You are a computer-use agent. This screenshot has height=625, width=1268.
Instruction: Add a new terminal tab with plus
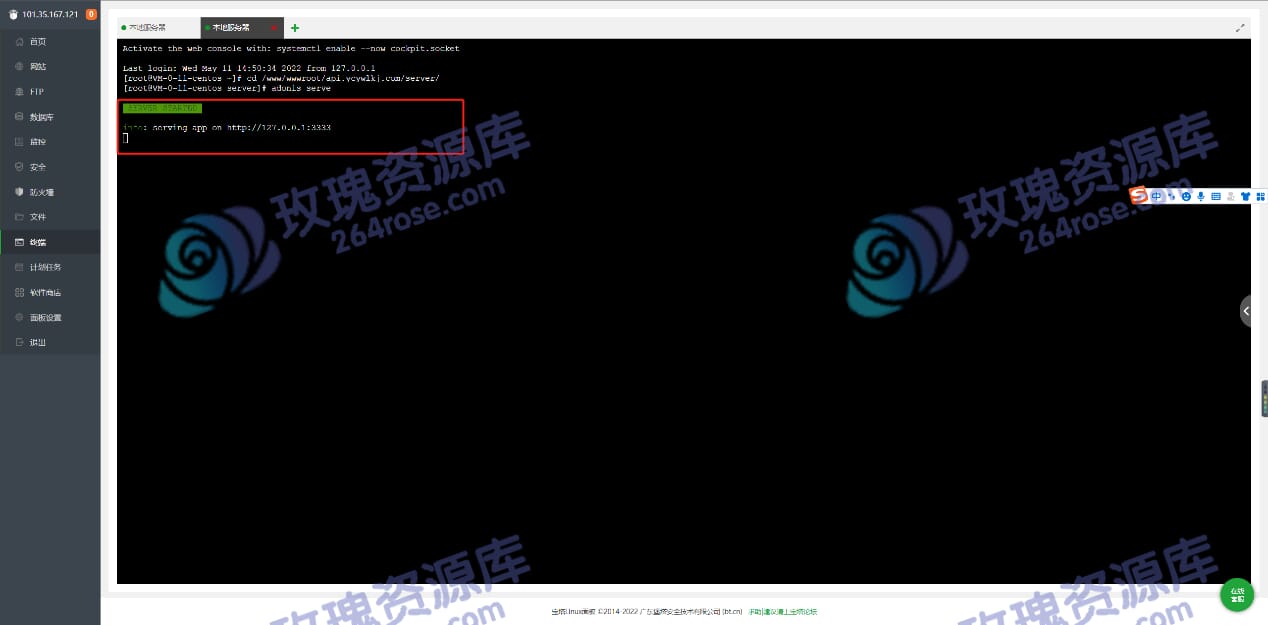[x=294, y=28]
